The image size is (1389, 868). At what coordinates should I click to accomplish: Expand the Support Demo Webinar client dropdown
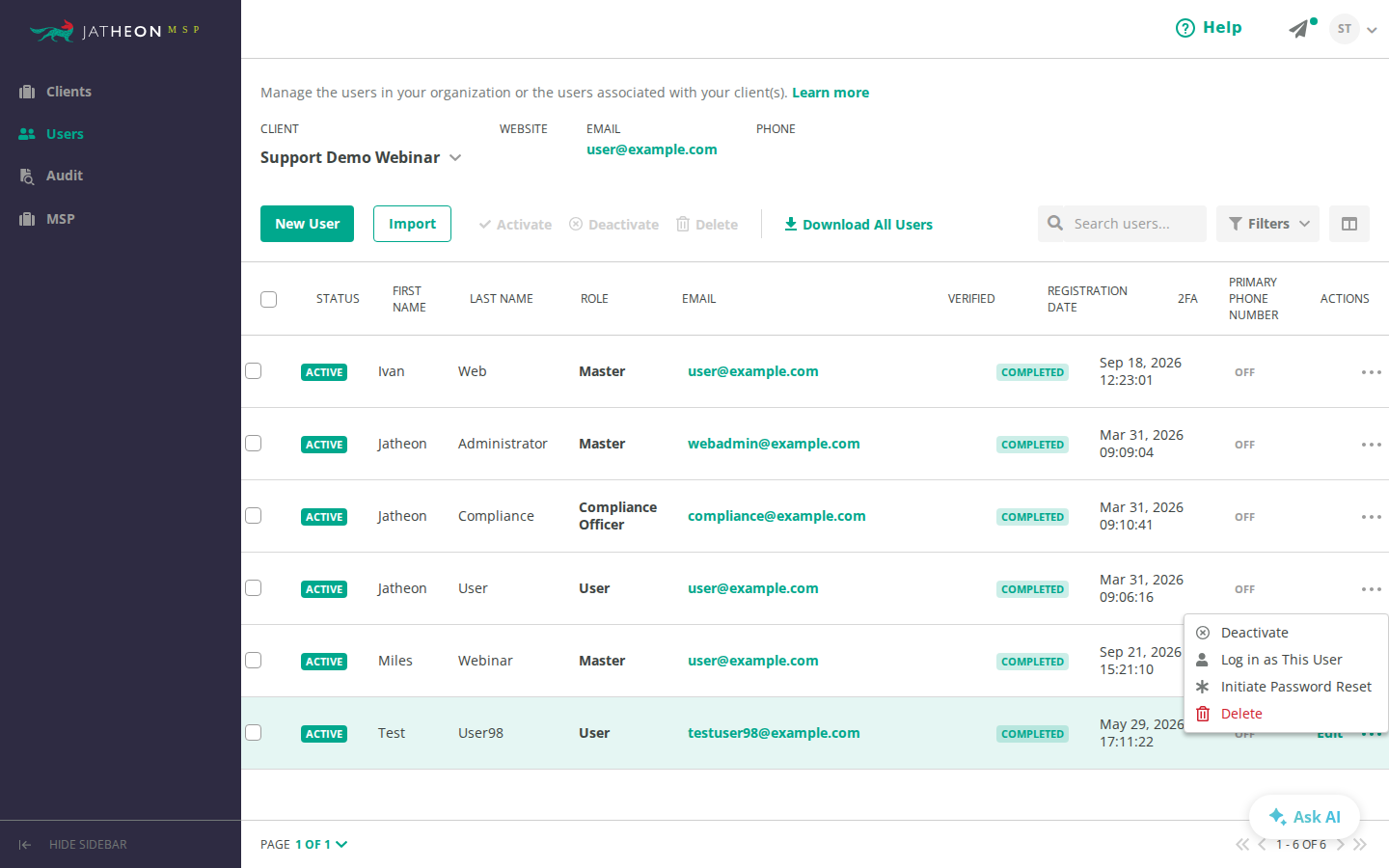pos(361,157)
